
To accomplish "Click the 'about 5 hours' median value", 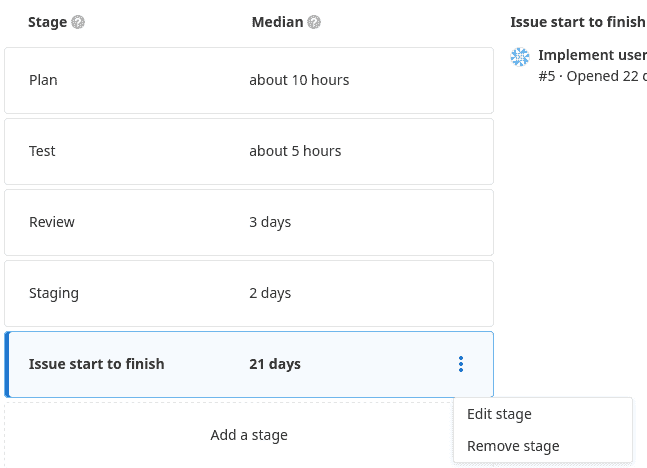I will pyautogui.click(x=295, y=151).
